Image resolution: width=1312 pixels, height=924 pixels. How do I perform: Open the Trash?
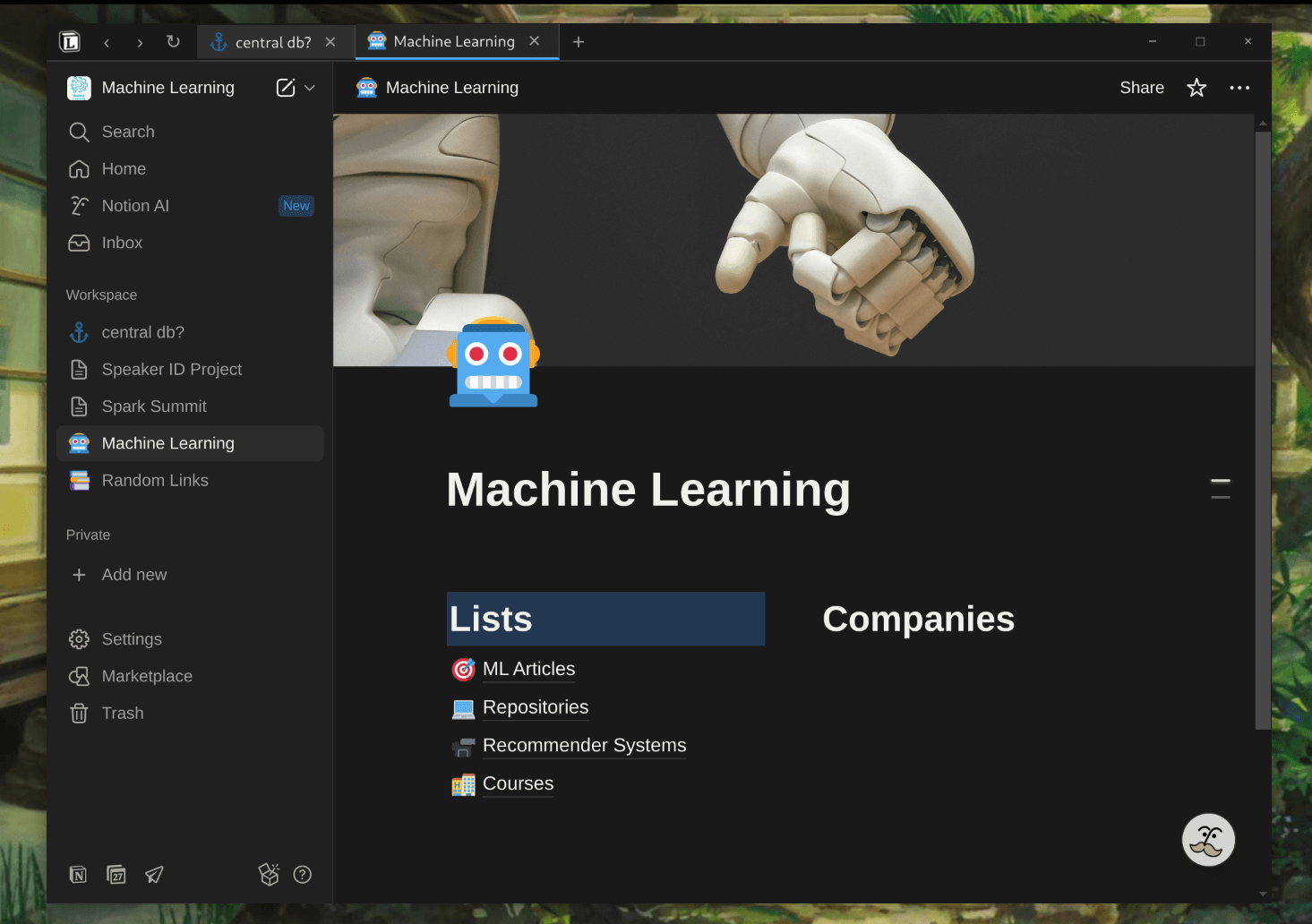123,714
